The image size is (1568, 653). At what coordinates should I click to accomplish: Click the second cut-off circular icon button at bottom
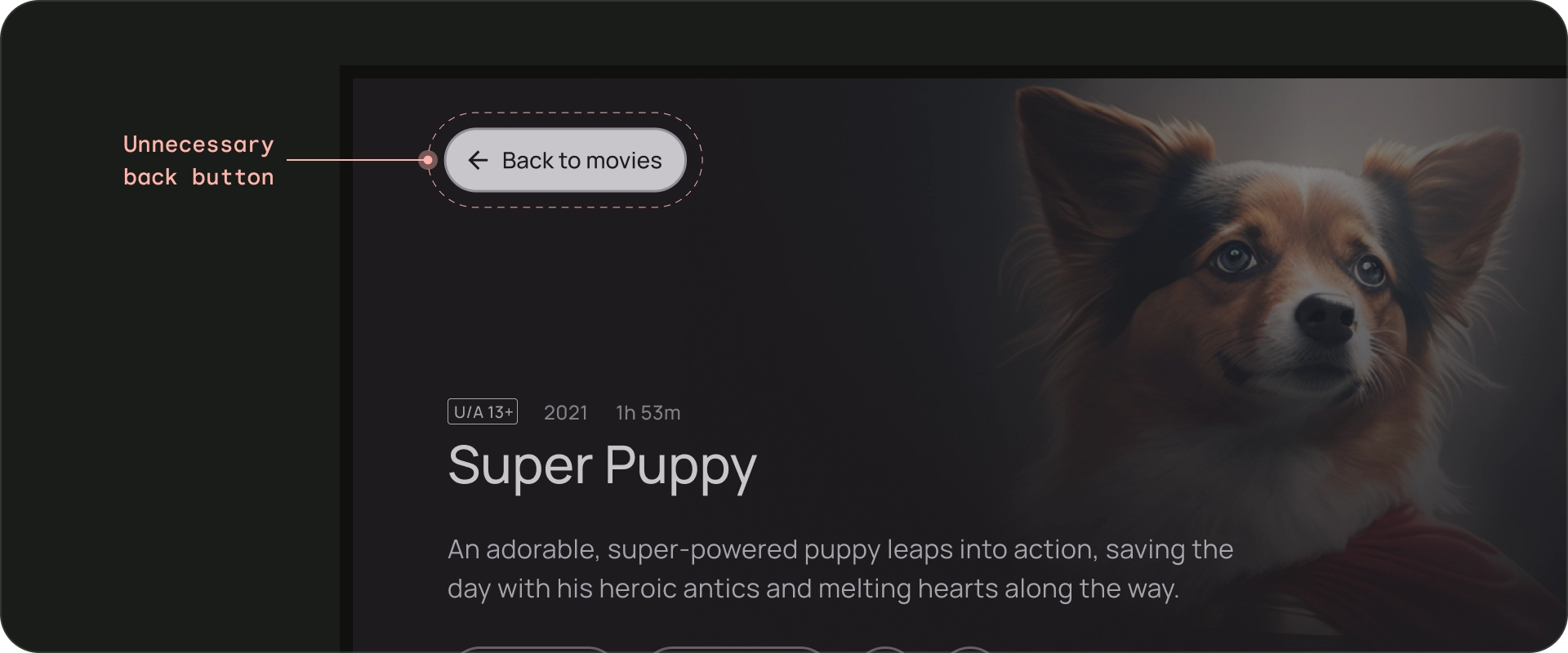click(969, 649)
